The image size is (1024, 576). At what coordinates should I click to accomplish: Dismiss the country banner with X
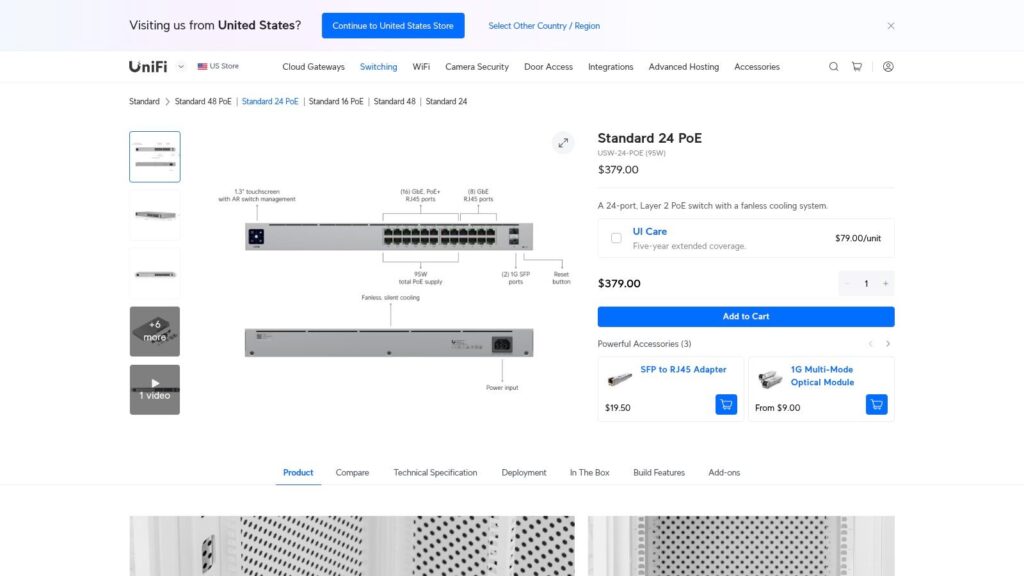(x=891, y=26)
